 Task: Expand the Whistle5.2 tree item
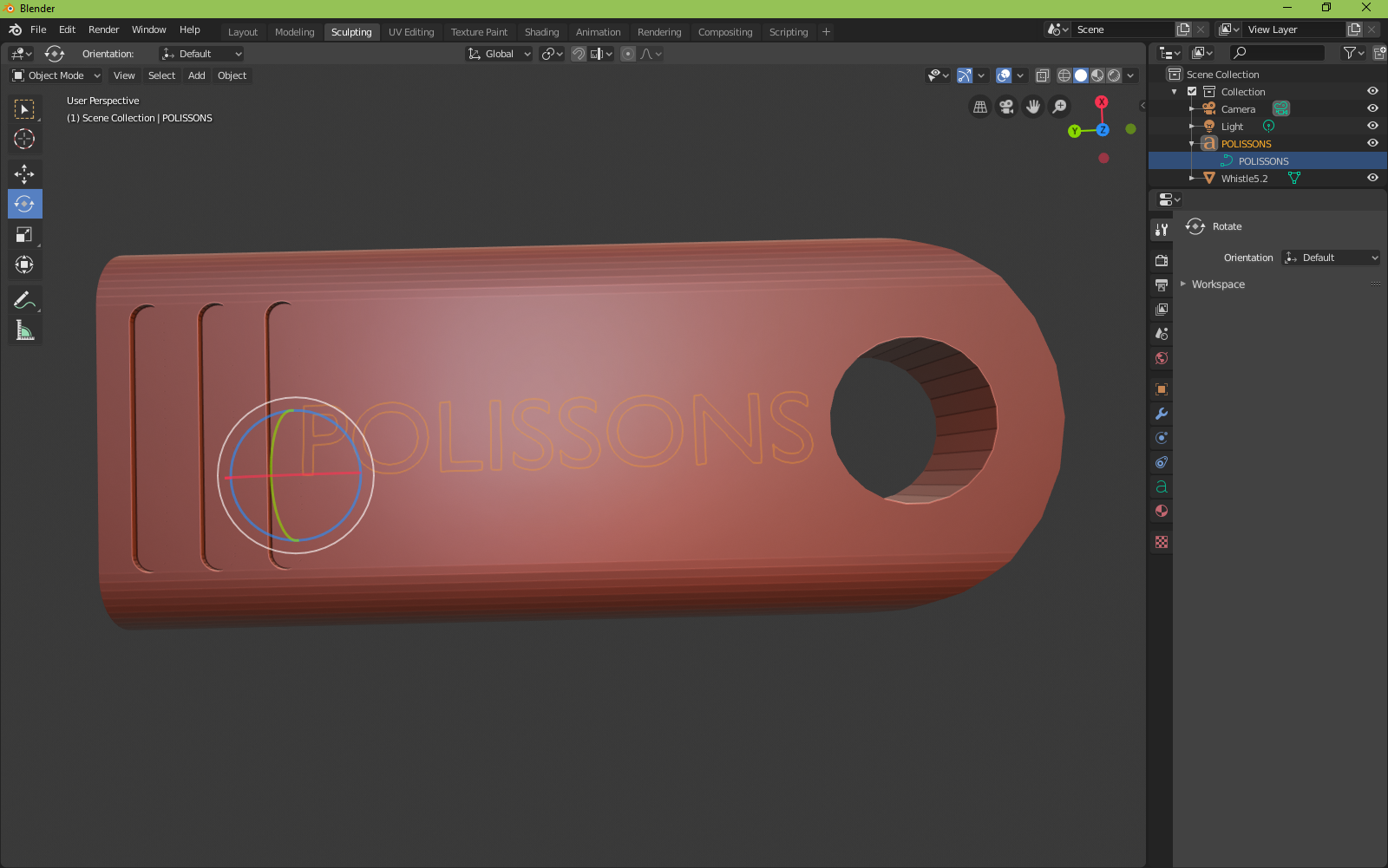(1192, 178)
